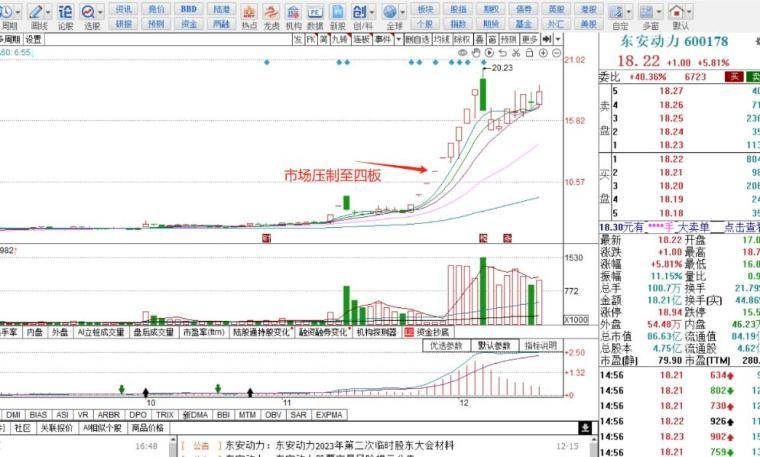
Task: Click the 资讯 button
Action: pos(124,9)
